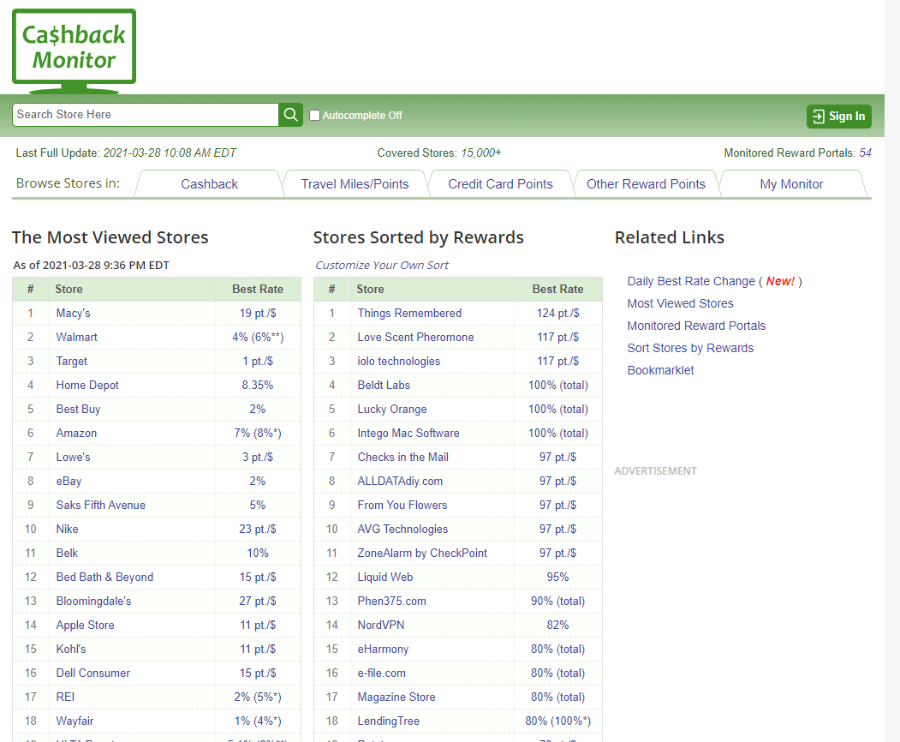Open the REI store link
This screenshot has height=742, width=900.
pyautogui.click(x=65, y=697)
